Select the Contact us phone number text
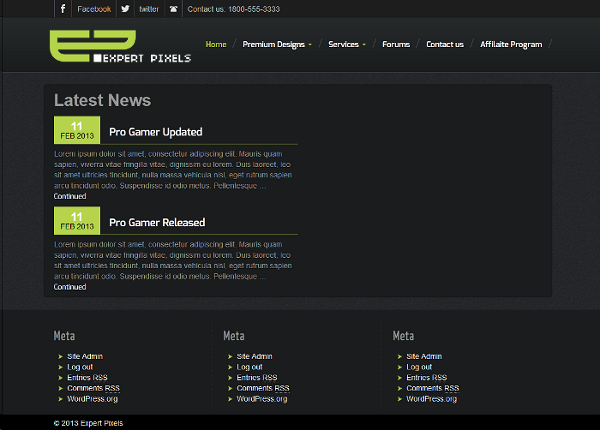Viewport: 600px width, 430px height. click(x=233, y=9)
